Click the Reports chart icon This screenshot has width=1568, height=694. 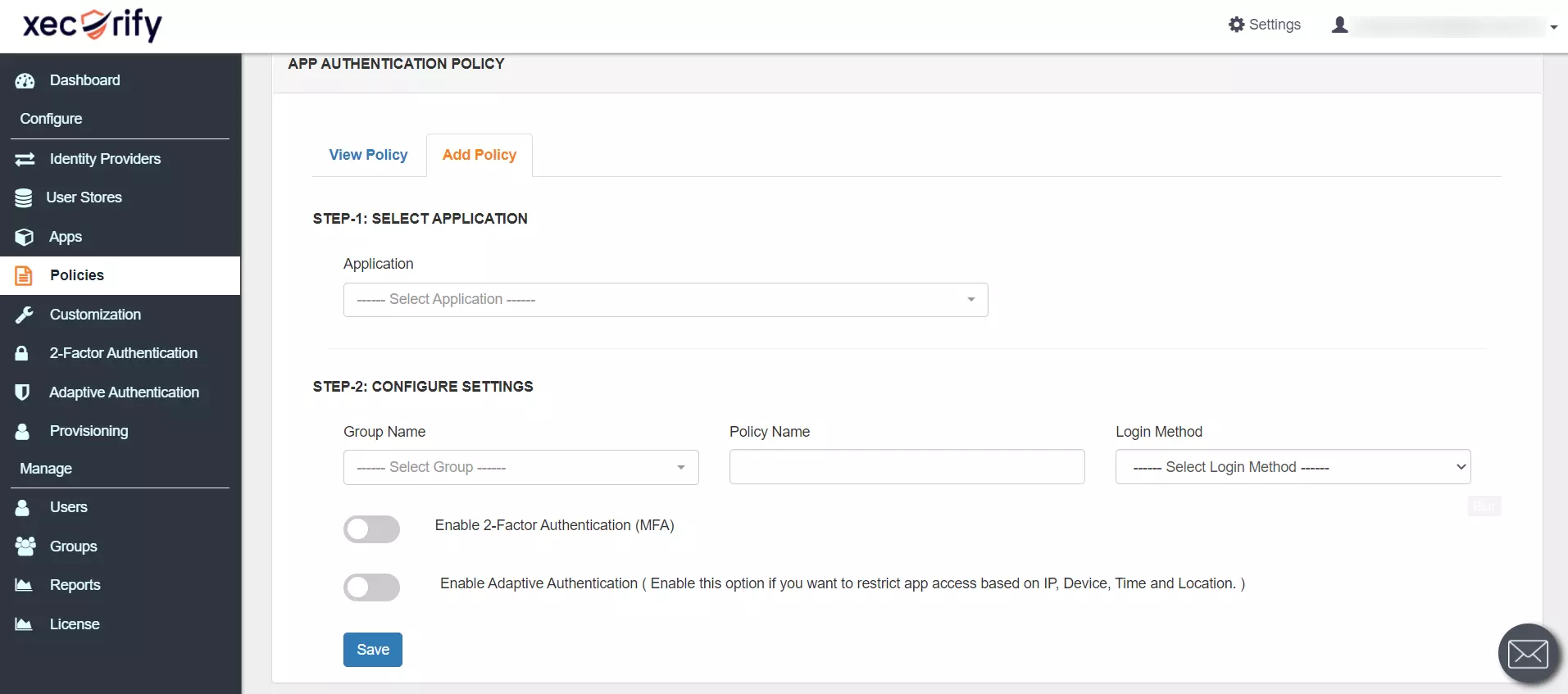pos(24,585)
